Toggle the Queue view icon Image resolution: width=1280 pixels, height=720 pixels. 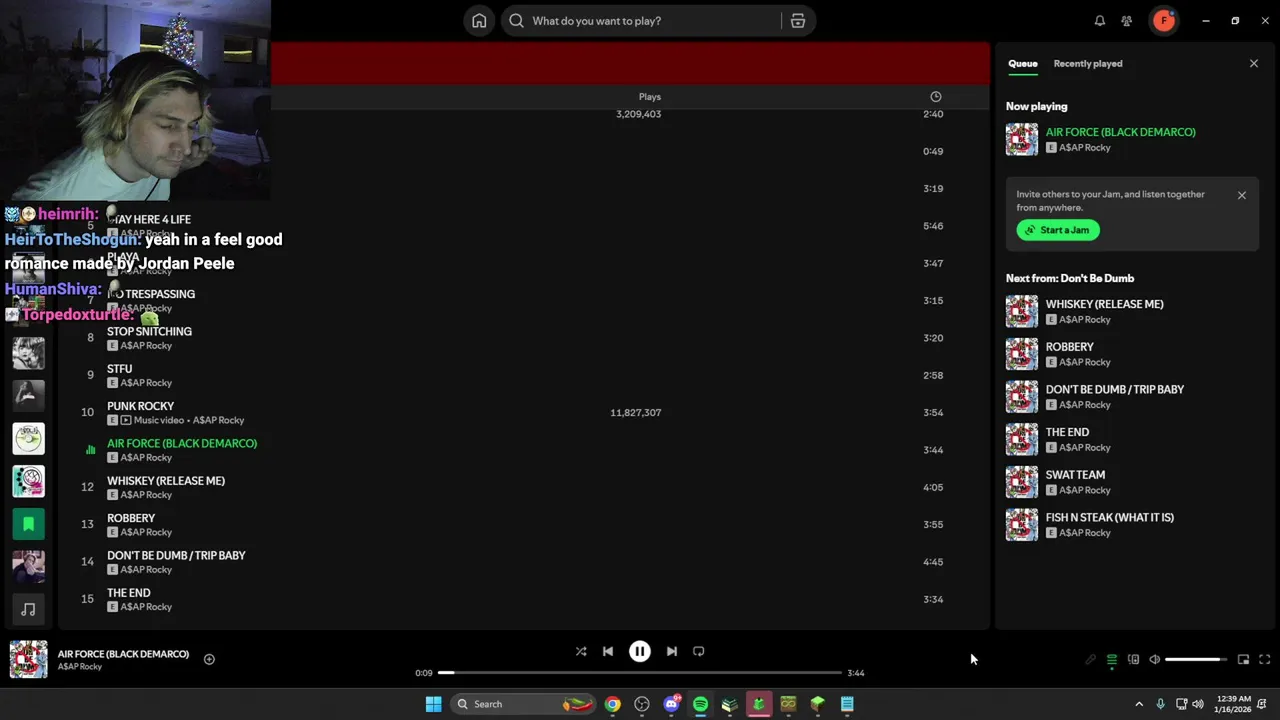[x=1112, y=660]
